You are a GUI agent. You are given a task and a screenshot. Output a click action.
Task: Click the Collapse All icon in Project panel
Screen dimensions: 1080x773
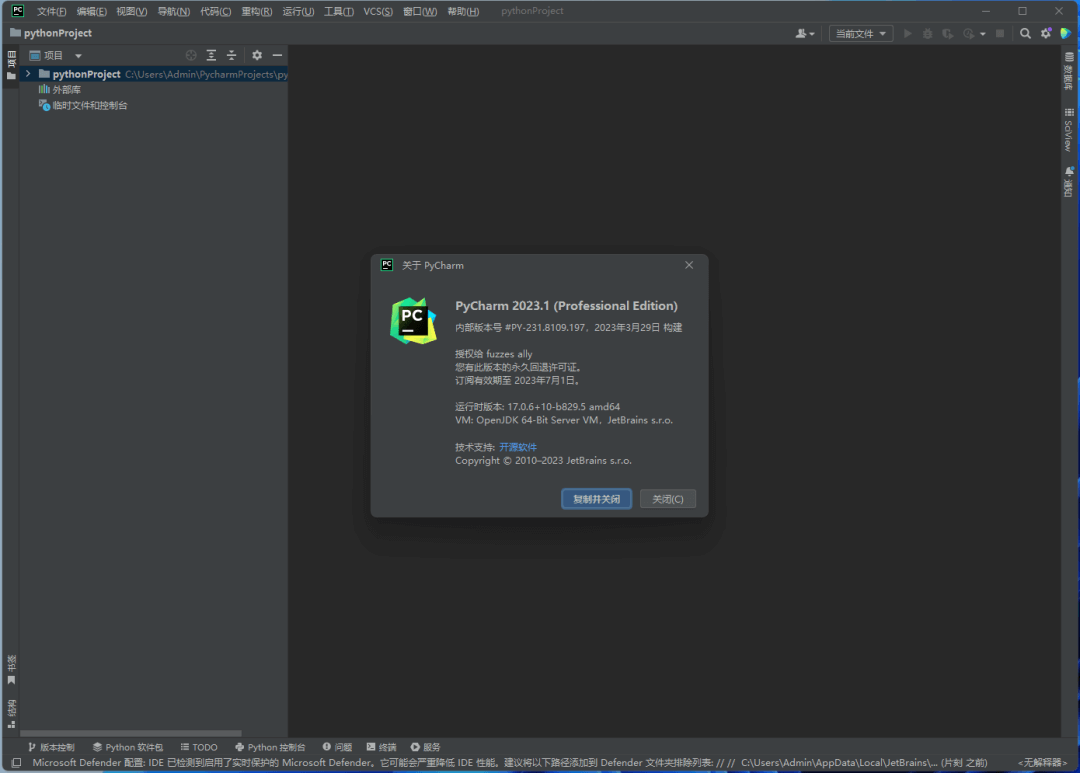[x=231, y=56]
